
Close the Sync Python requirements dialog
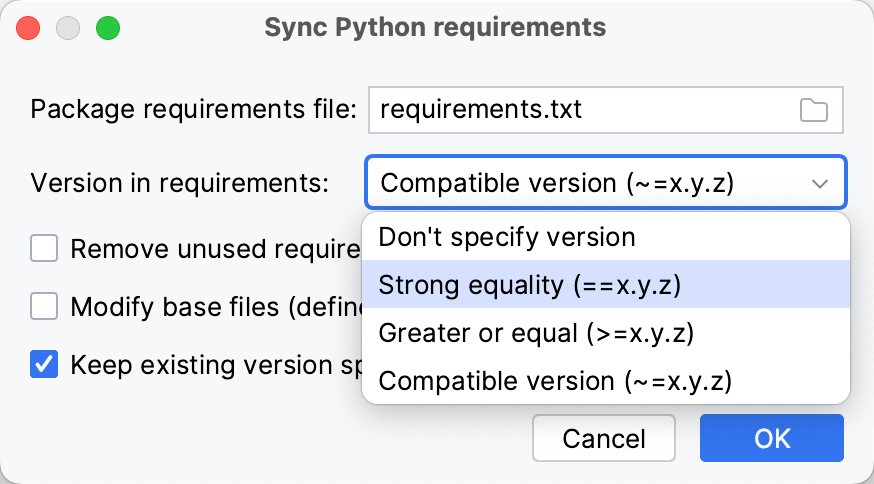28,27
